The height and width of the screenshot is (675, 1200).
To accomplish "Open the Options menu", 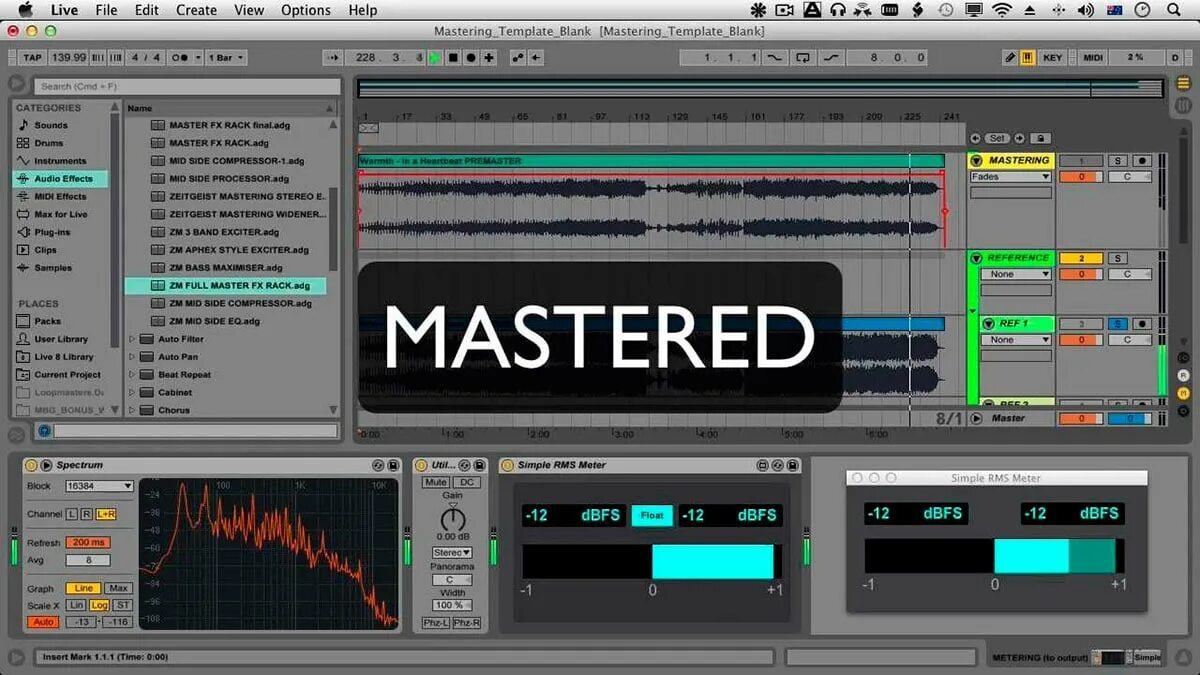I will 306,10.
